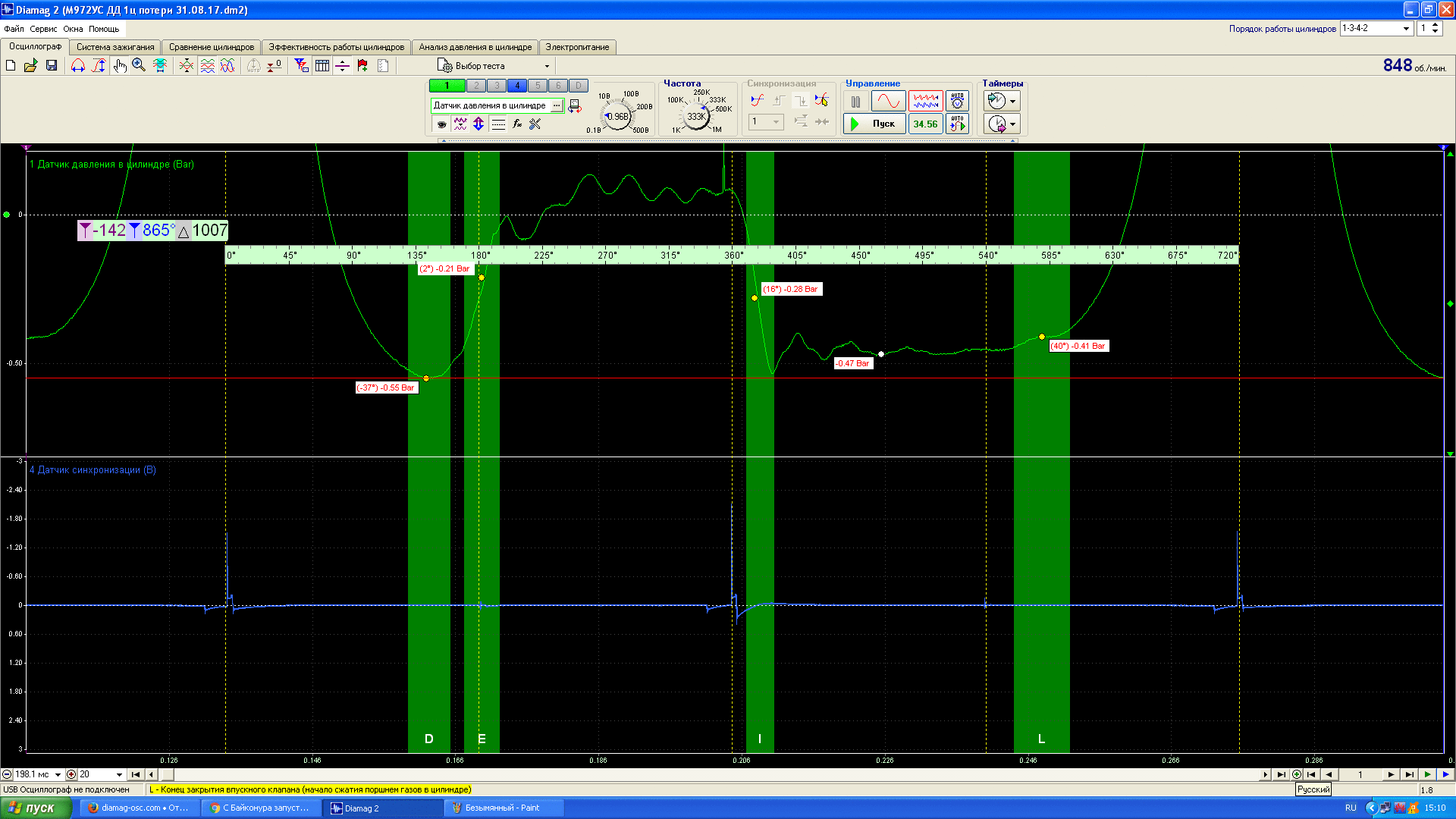1456x819 pixels.
Task: Select the red-blue dual waveform mode button
Action: coord(926,102)
